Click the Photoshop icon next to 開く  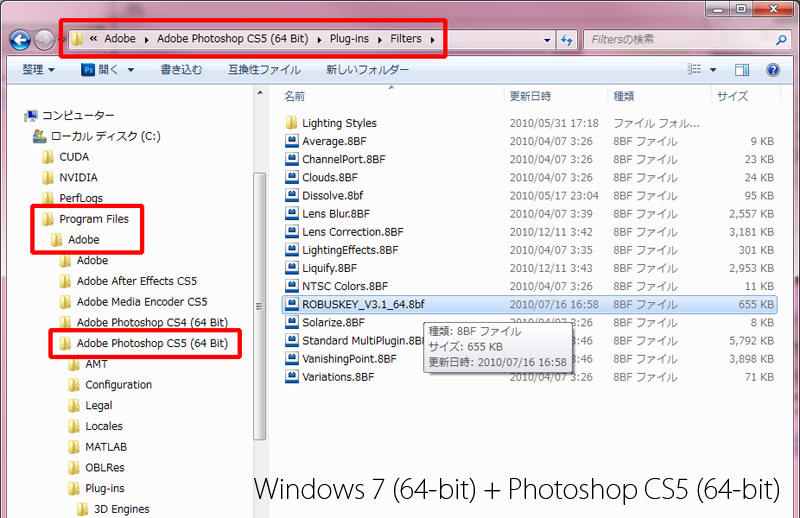(88, 70)
